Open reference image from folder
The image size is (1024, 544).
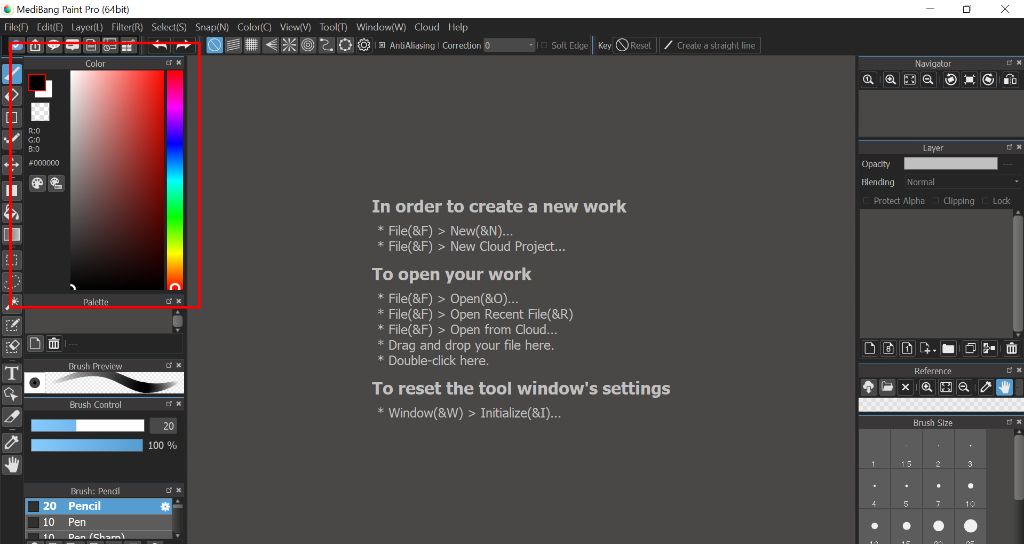point(887,387)
